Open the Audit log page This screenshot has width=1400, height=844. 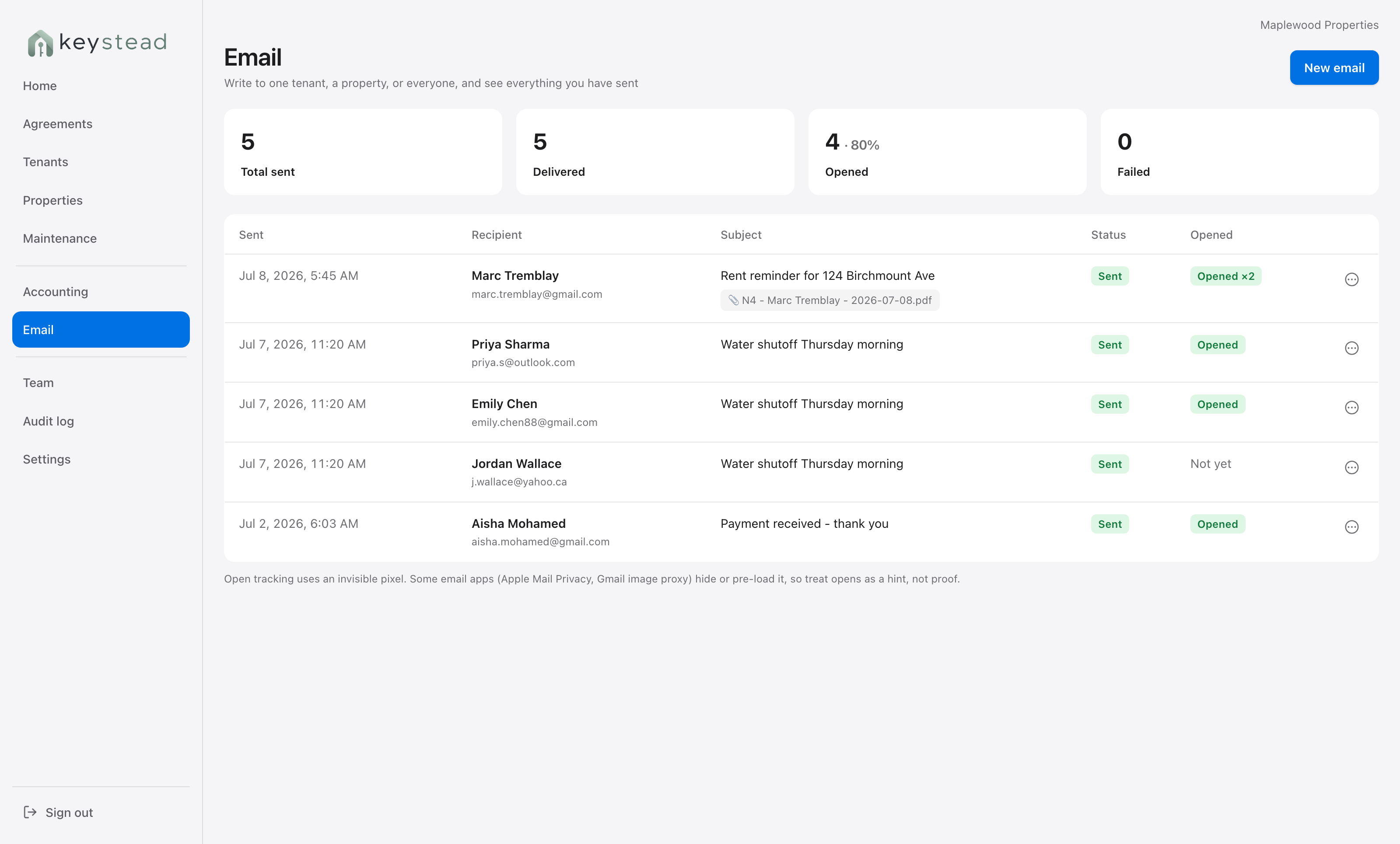[x=101, y=421]
